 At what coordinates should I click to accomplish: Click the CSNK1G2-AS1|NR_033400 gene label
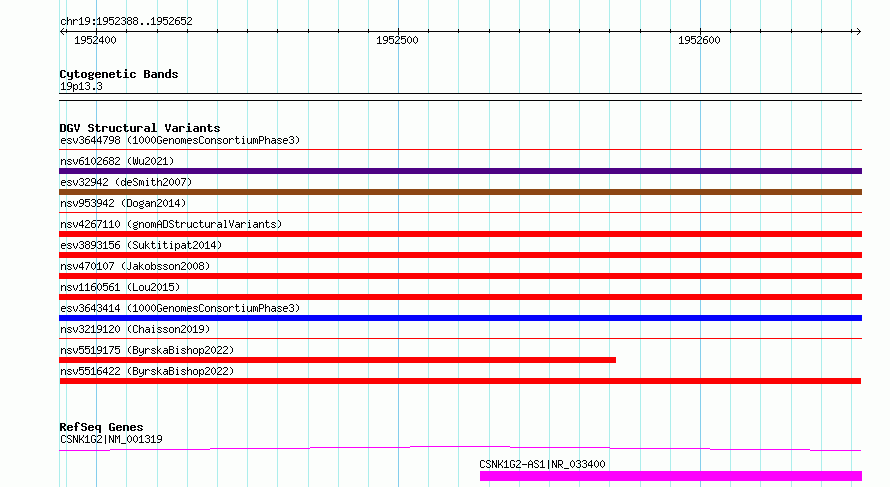point(542,464)
